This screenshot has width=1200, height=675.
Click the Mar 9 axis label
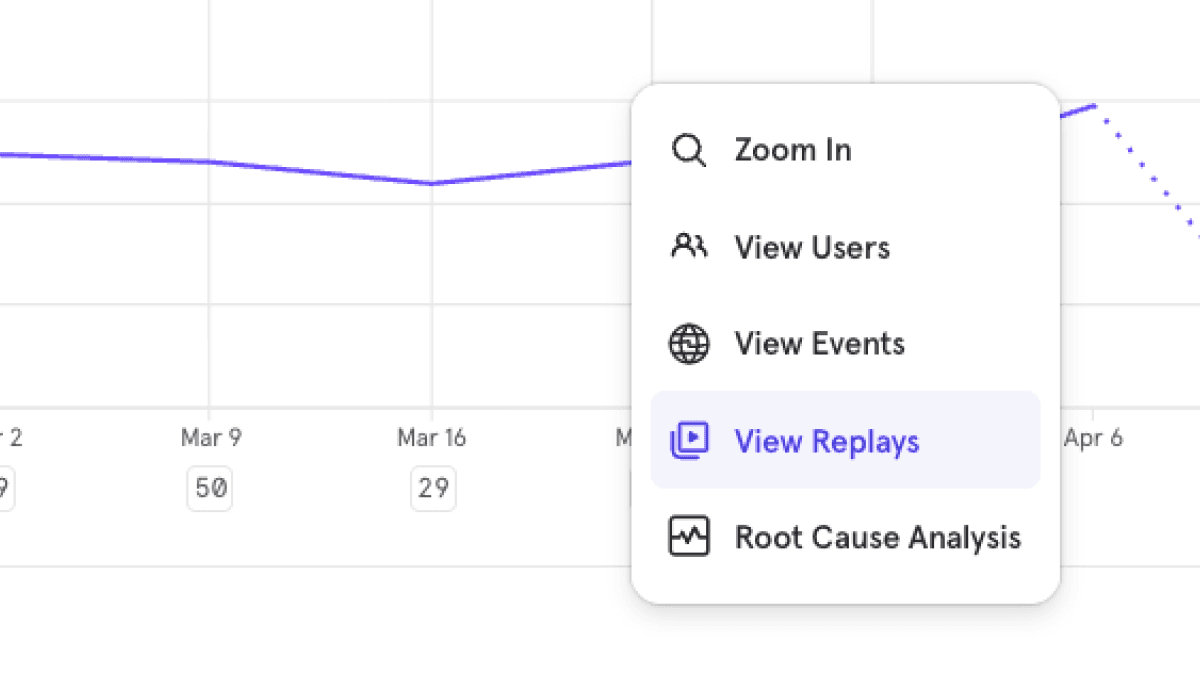point(210,438)
